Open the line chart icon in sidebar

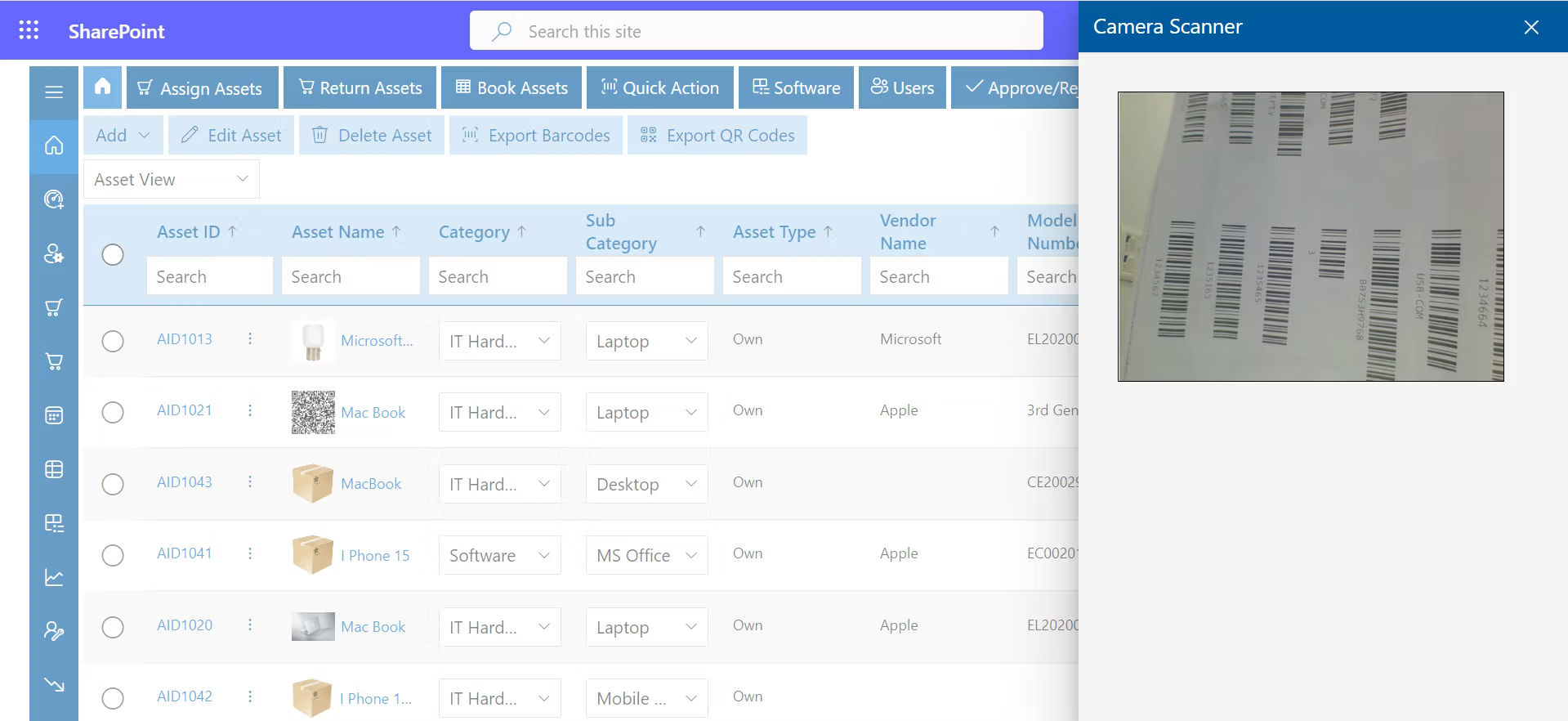[x=54, y=577]
